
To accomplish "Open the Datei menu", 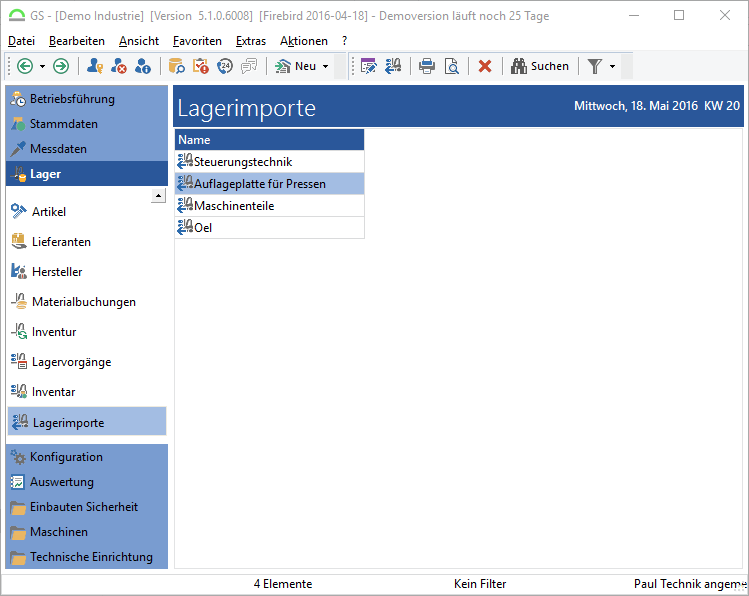I will 21,41.
